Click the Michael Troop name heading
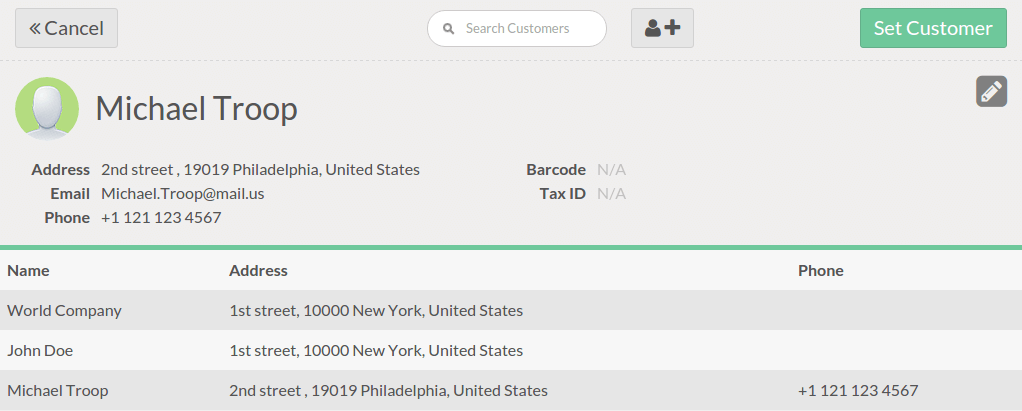This screenshot has width=1022, height=411. 196,108
